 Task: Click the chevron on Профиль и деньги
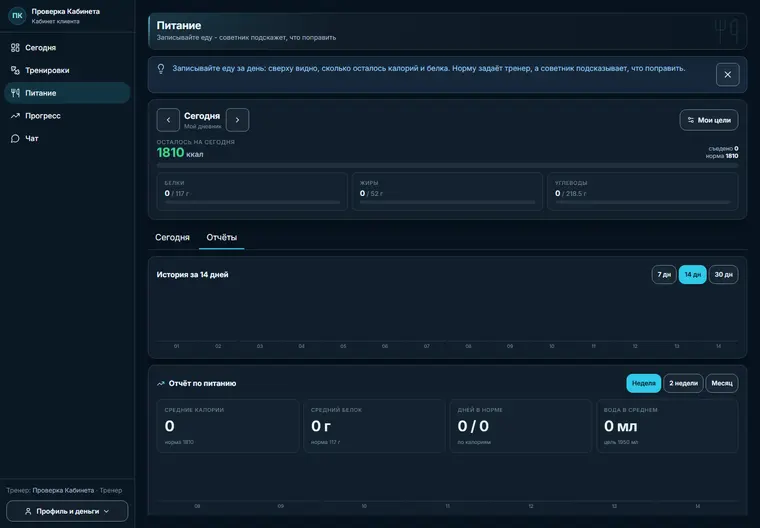click(107, 511)
